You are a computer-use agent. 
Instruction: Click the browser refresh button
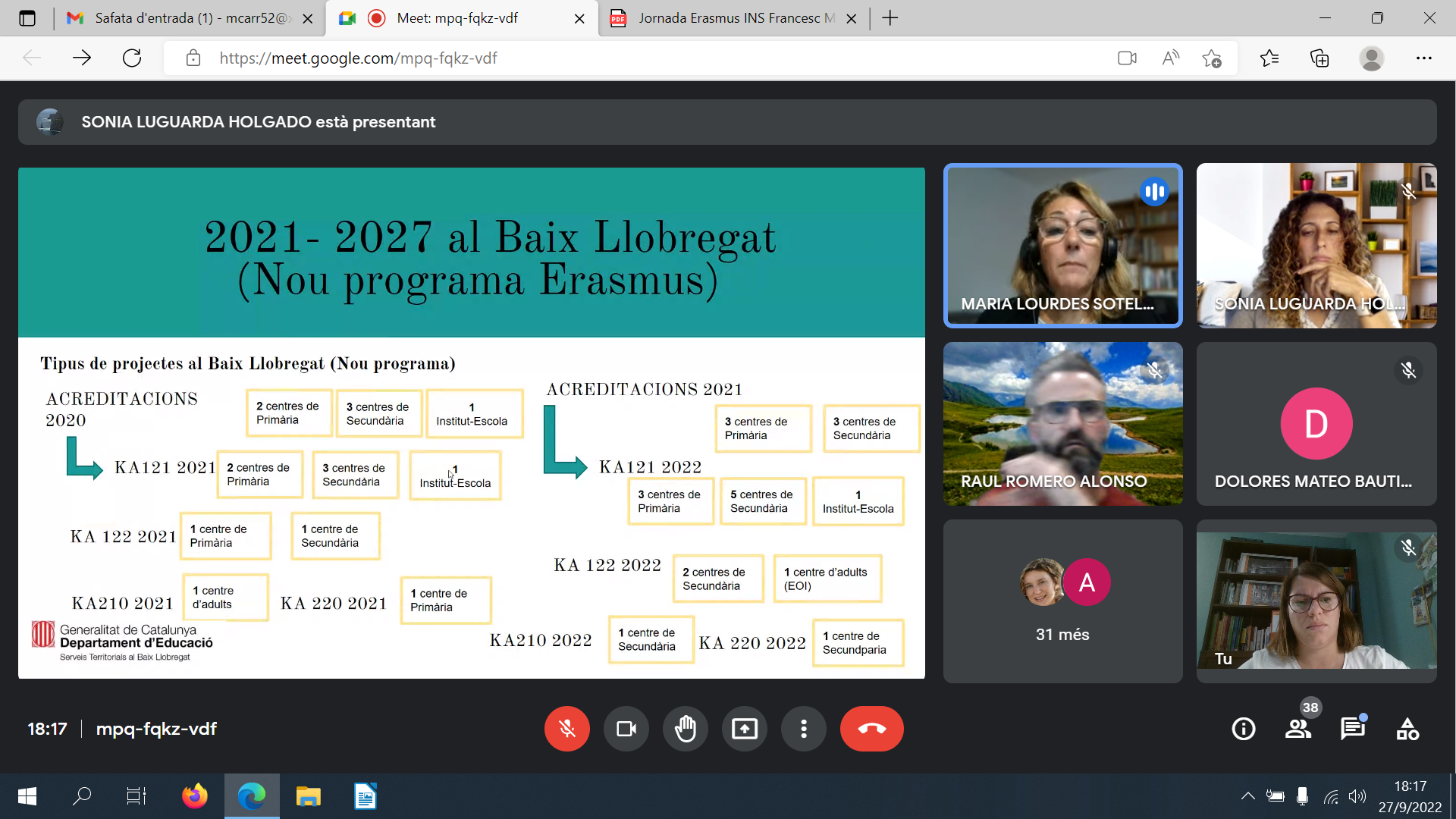pos(132,58)
